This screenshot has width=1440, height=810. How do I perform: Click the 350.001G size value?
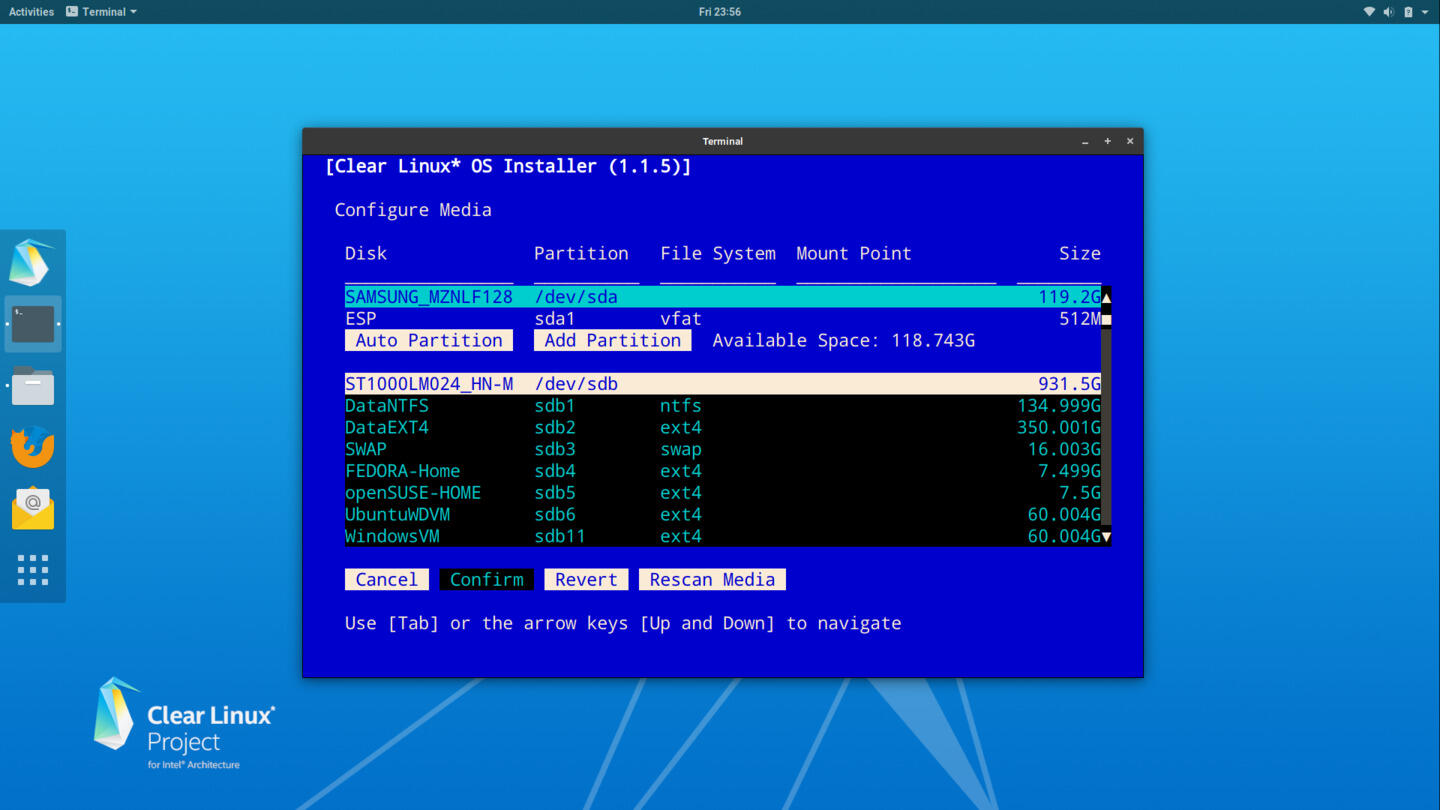(x=1059, y=428)
